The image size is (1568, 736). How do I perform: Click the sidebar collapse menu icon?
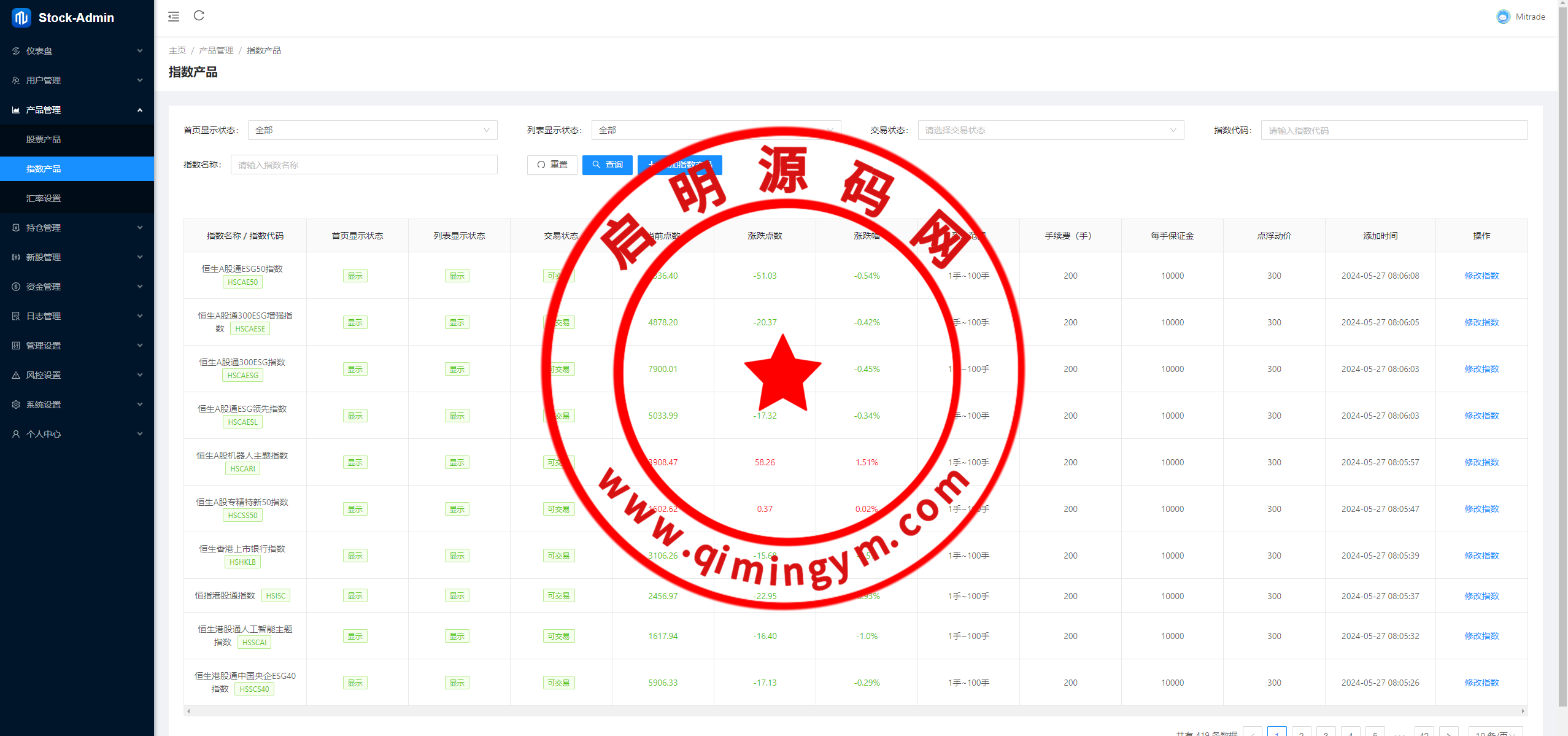click(174, 17)
